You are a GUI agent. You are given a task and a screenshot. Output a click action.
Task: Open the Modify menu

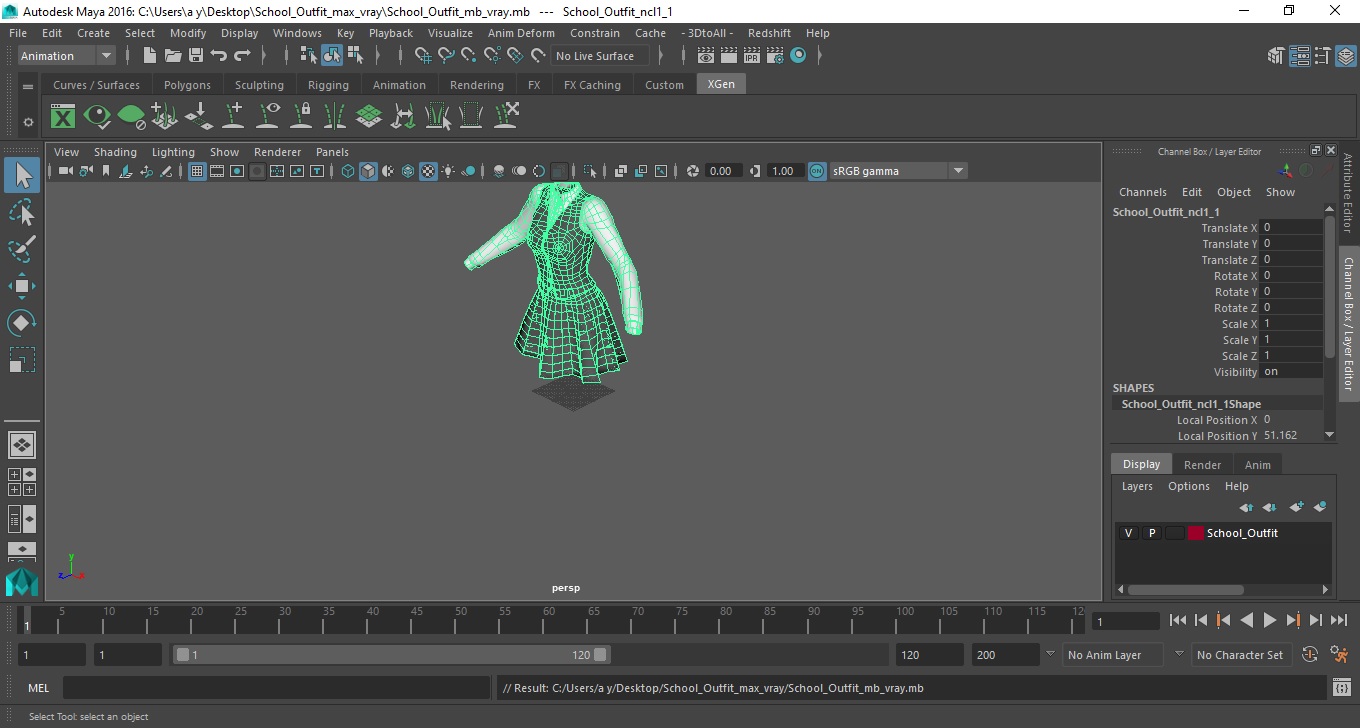click(x=188, y=33)
